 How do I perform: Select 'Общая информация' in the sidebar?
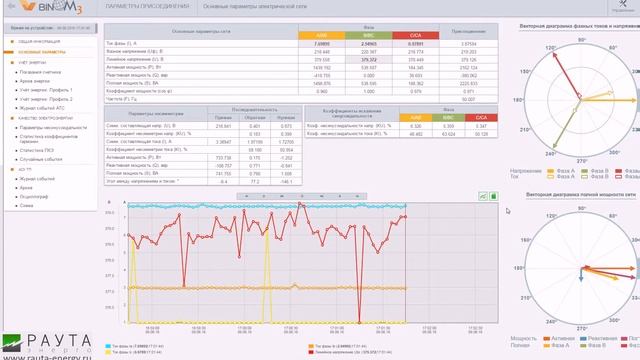coord(39,42)
